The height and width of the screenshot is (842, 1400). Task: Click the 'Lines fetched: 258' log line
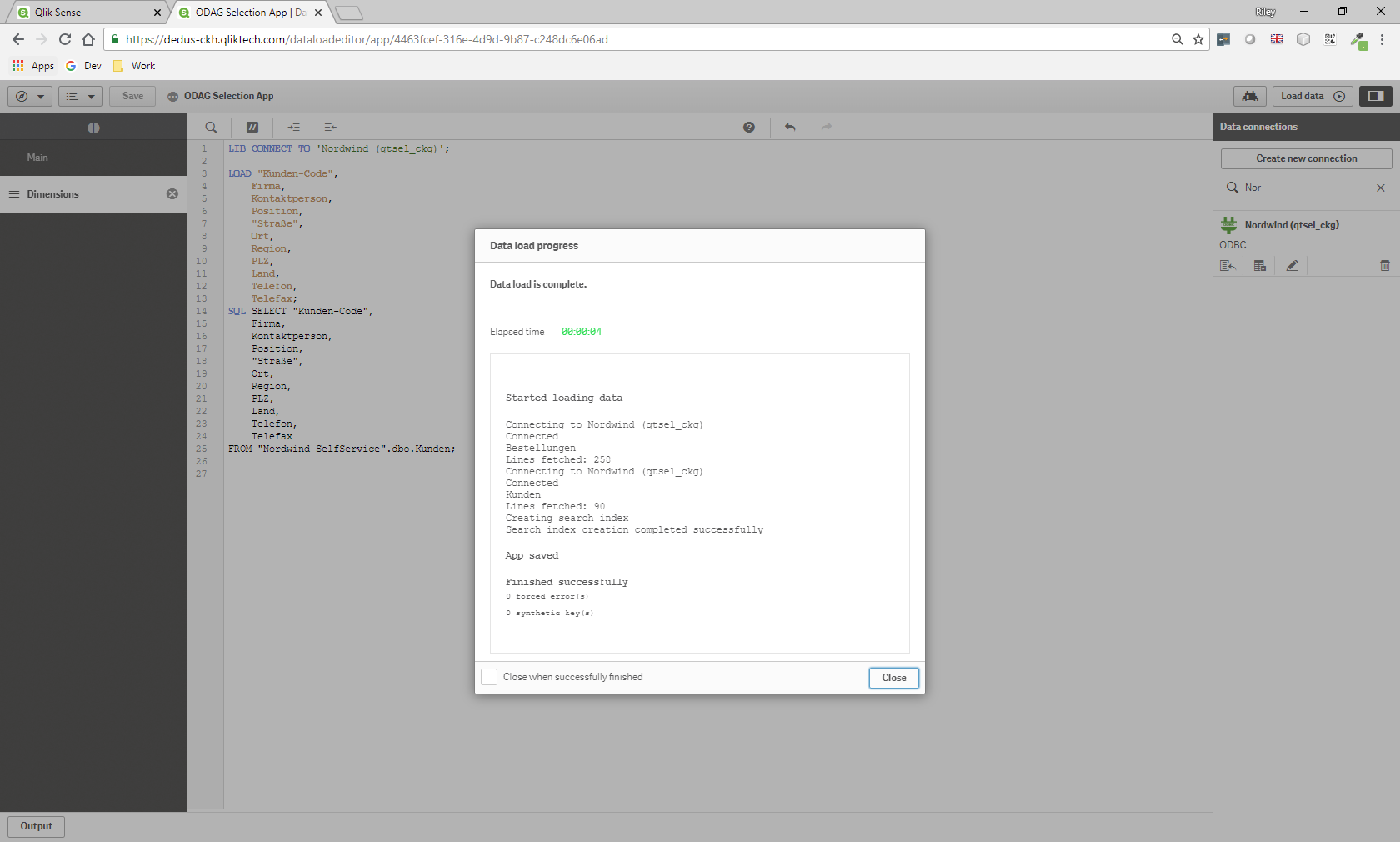pos(558,460)
